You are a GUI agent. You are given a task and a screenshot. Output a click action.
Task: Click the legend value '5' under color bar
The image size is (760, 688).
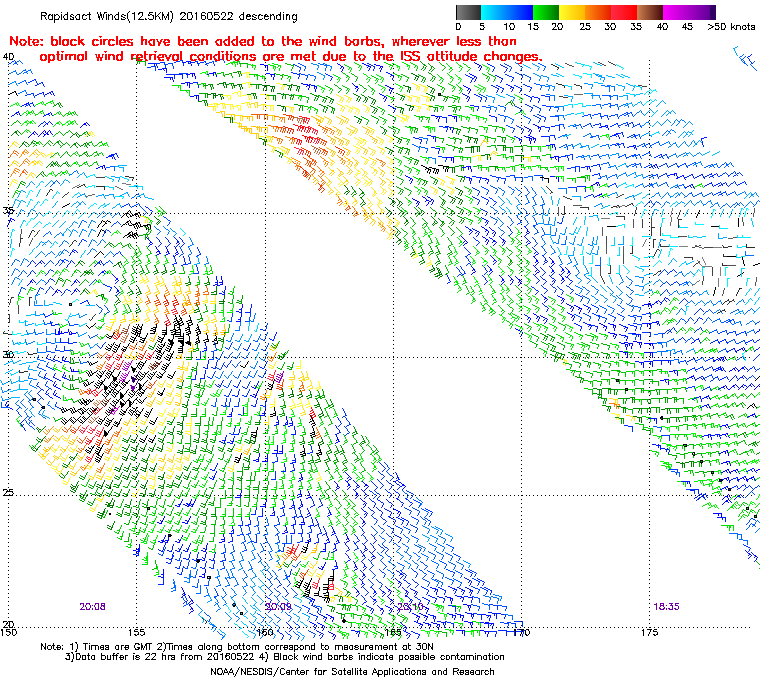(482, 27)
